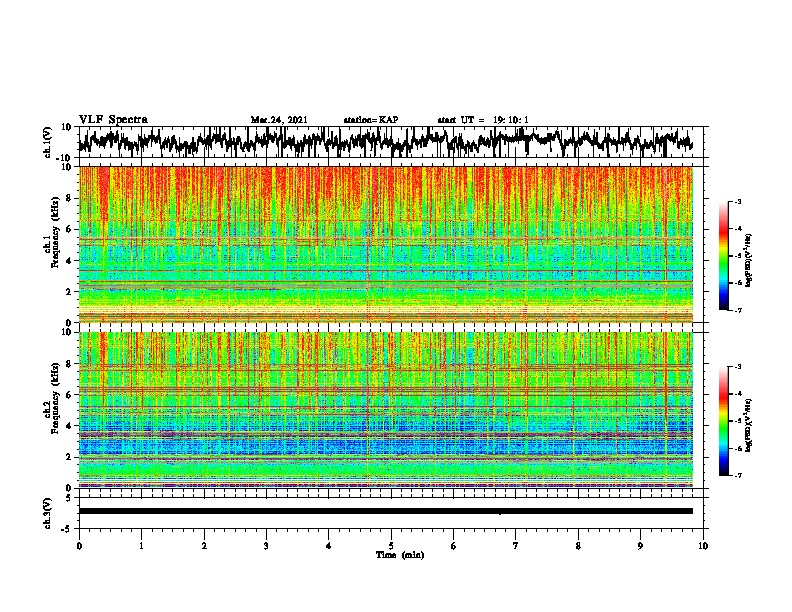
Task: Select the "start UT = 19:10: 1" text
Action: point(483,120)
